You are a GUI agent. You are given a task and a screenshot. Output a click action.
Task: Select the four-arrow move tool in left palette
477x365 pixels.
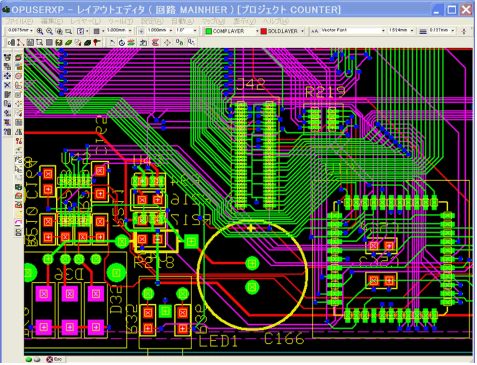(7, 75)
